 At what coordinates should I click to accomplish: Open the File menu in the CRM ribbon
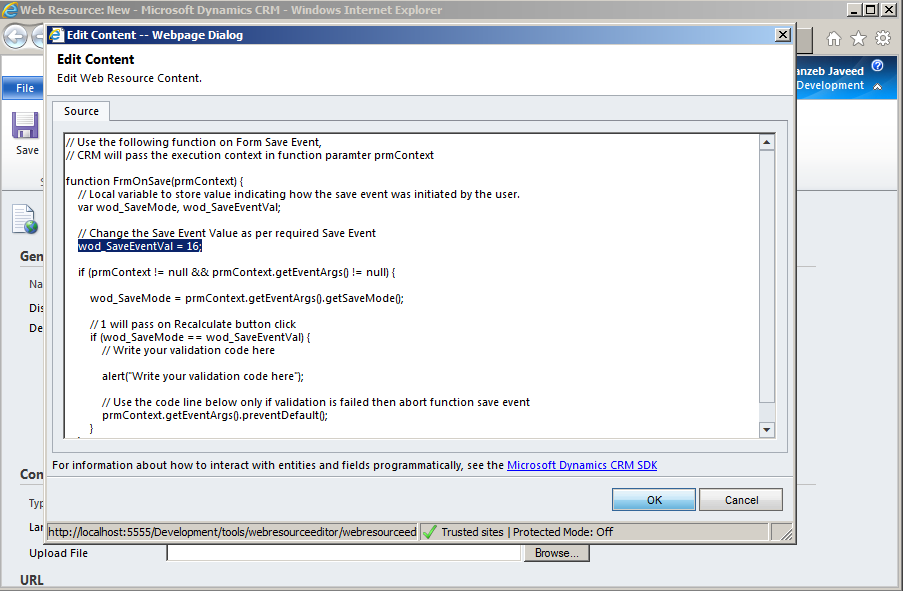pyautogui.click(x=25, y=88)
